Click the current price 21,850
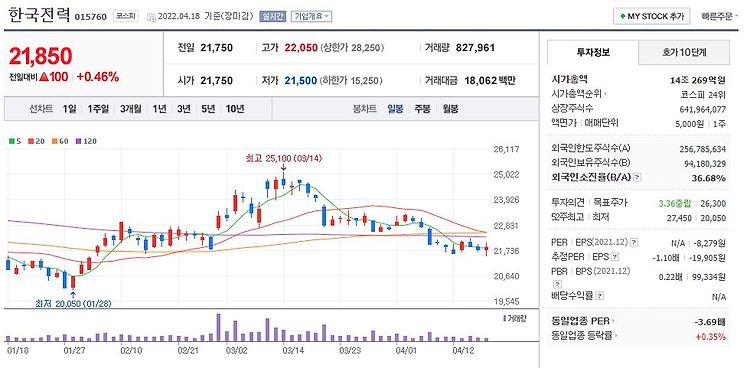 (40, 56)
